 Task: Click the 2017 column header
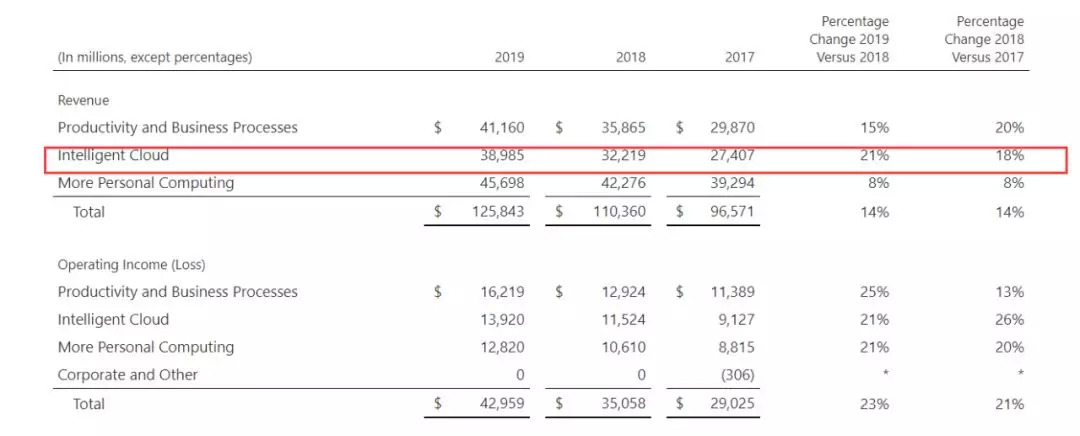click(x=740, y=57)
